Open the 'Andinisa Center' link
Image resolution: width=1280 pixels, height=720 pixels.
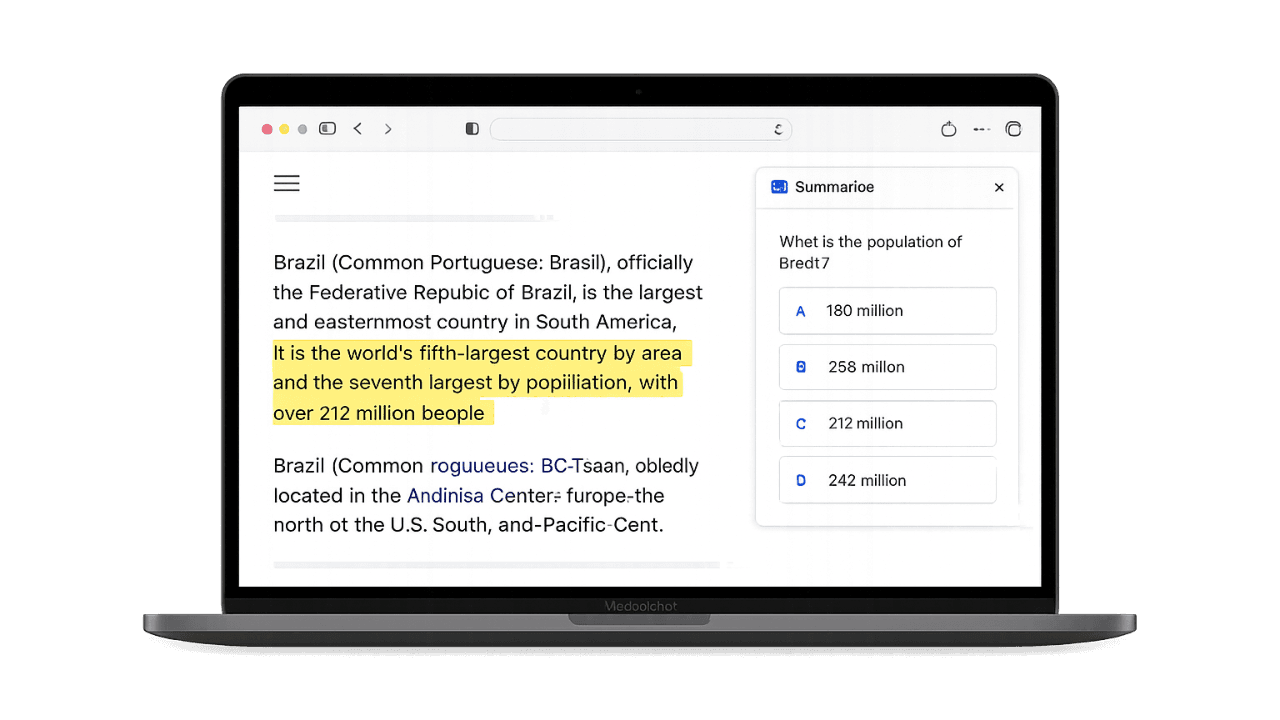click(x=480, y=496)
